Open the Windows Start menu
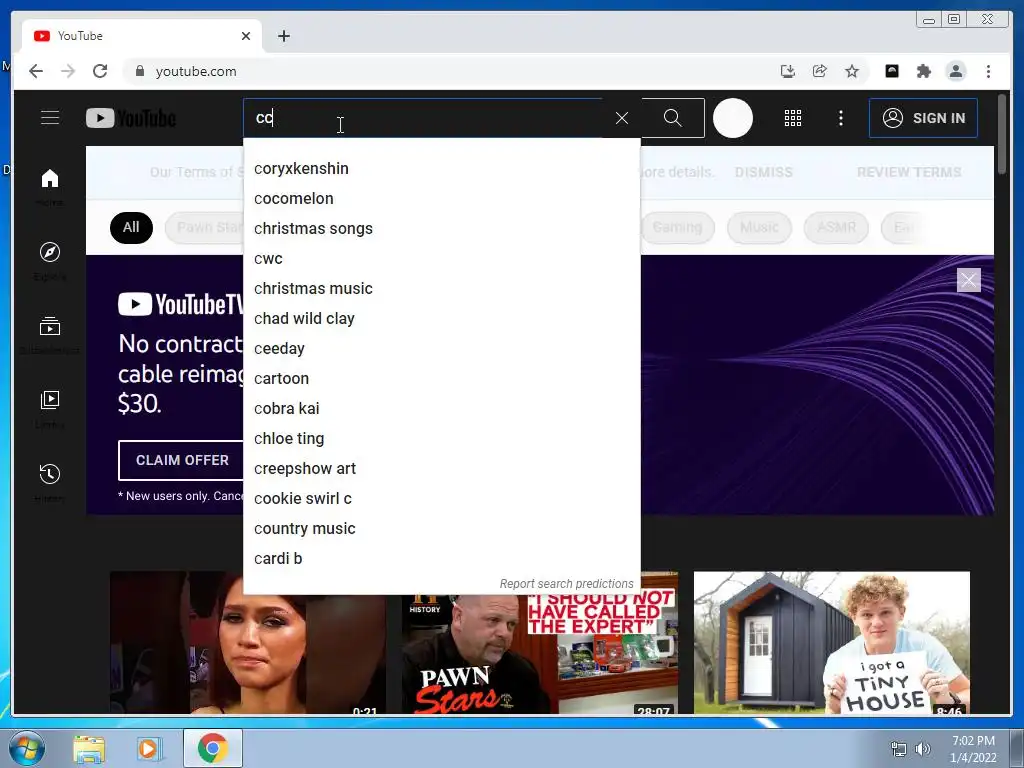1024x768 pixels. (26, 748)
